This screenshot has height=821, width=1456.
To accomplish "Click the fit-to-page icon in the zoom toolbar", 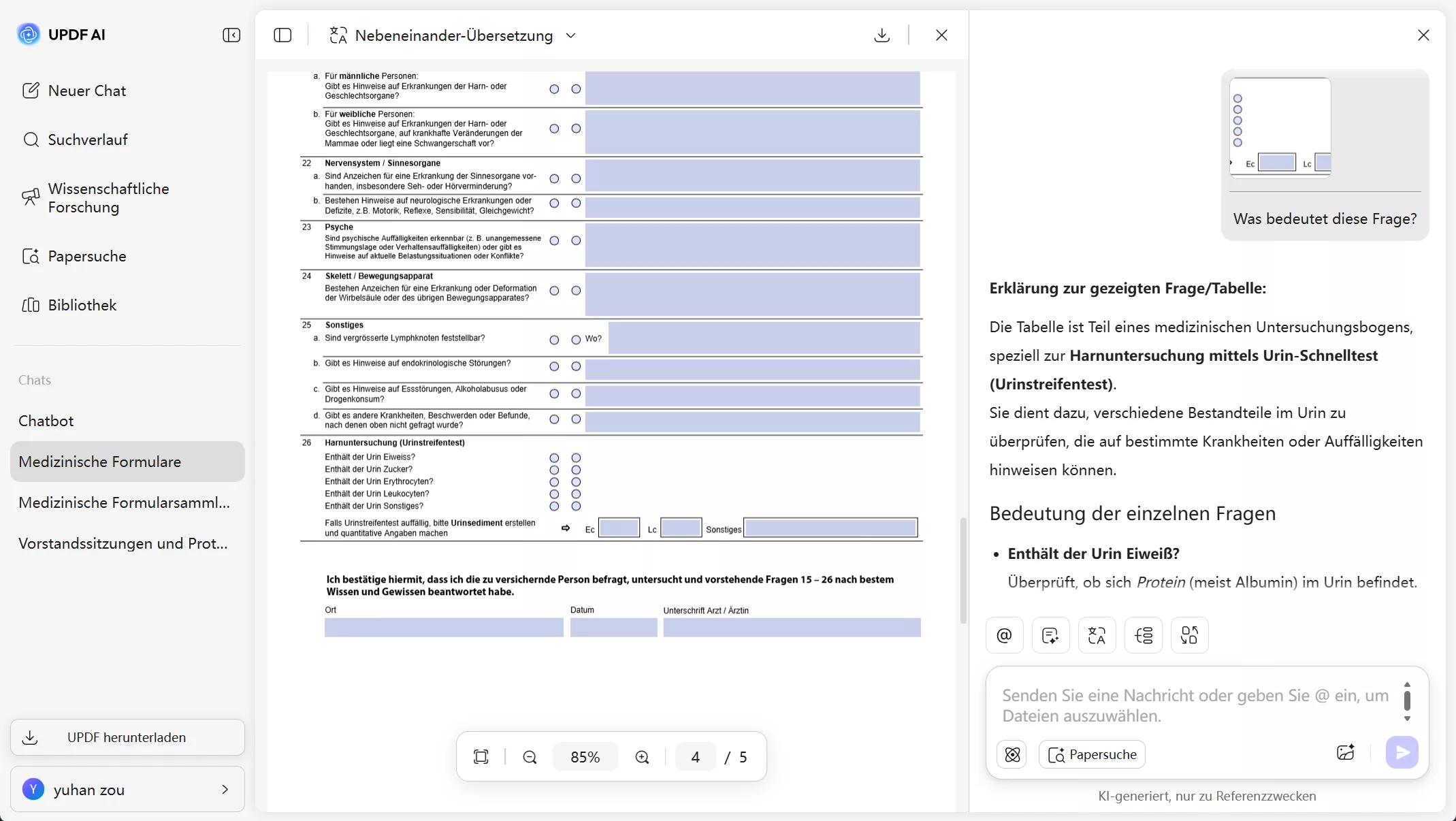I will 481,756.
